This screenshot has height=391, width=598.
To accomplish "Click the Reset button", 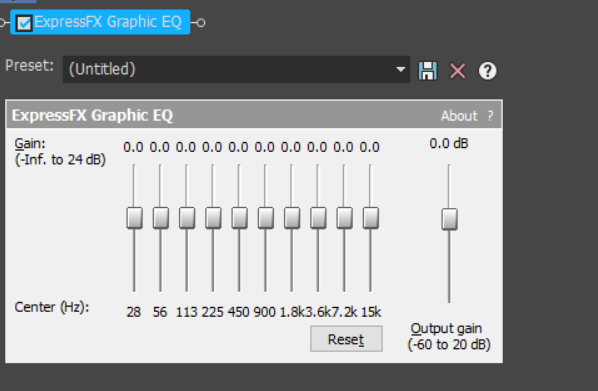I will point(346,339).
